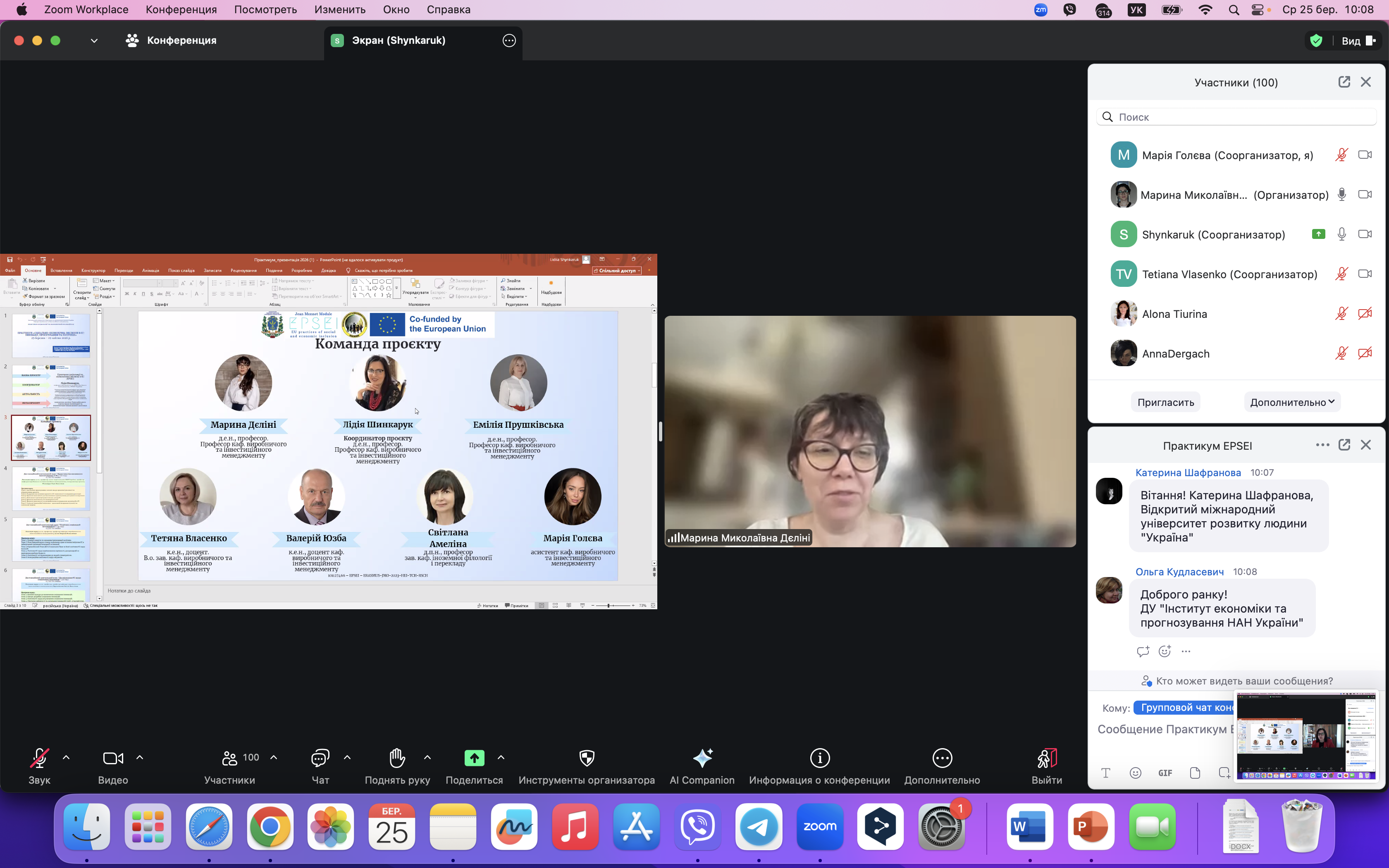Expand the audio options arrow
The height and width of the screenshot is (868, 1389).
click(66, 758)
